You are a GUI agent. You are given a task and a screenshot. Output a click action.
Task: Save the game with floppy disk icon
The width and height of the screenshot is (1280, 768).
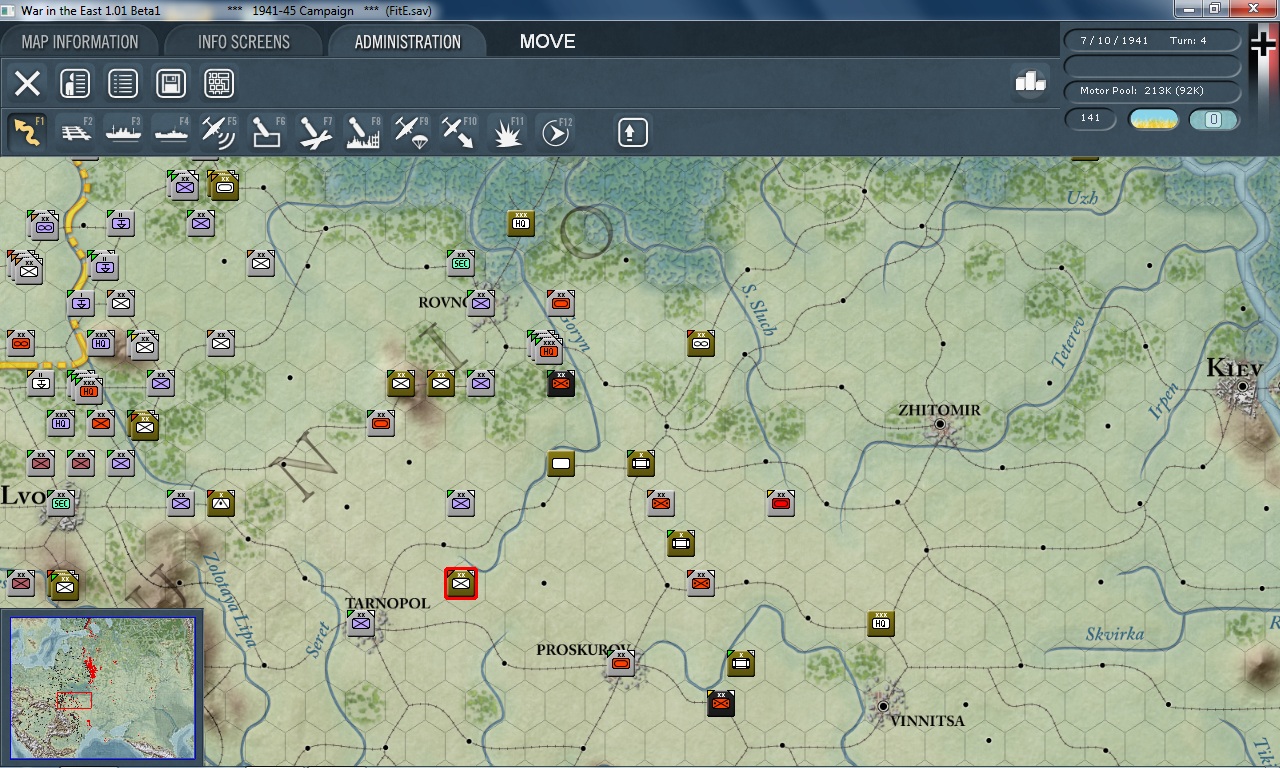coord(171,83)
